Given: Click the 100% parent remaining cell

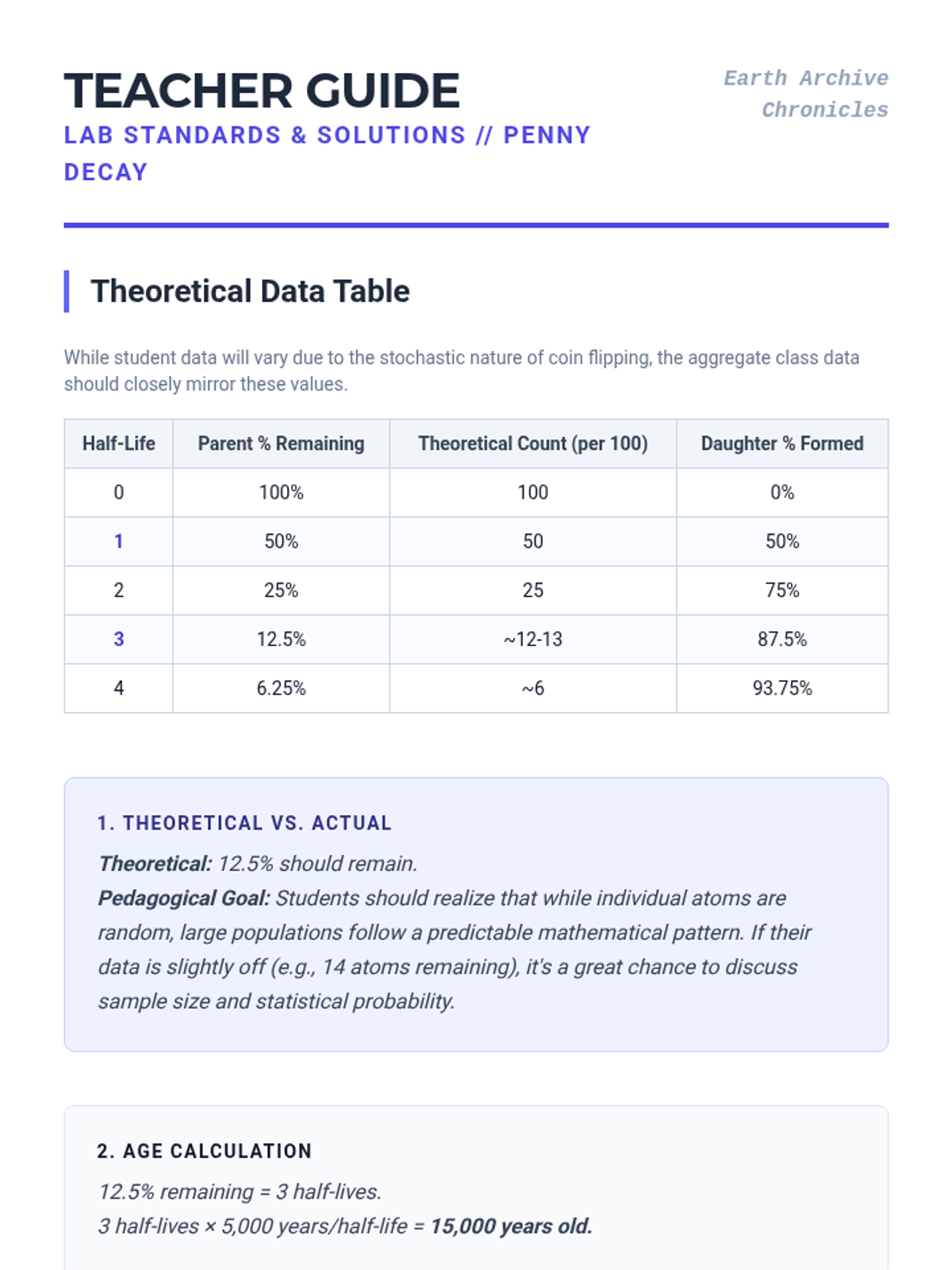Looking at the screenshot, I should coord(281,492).
